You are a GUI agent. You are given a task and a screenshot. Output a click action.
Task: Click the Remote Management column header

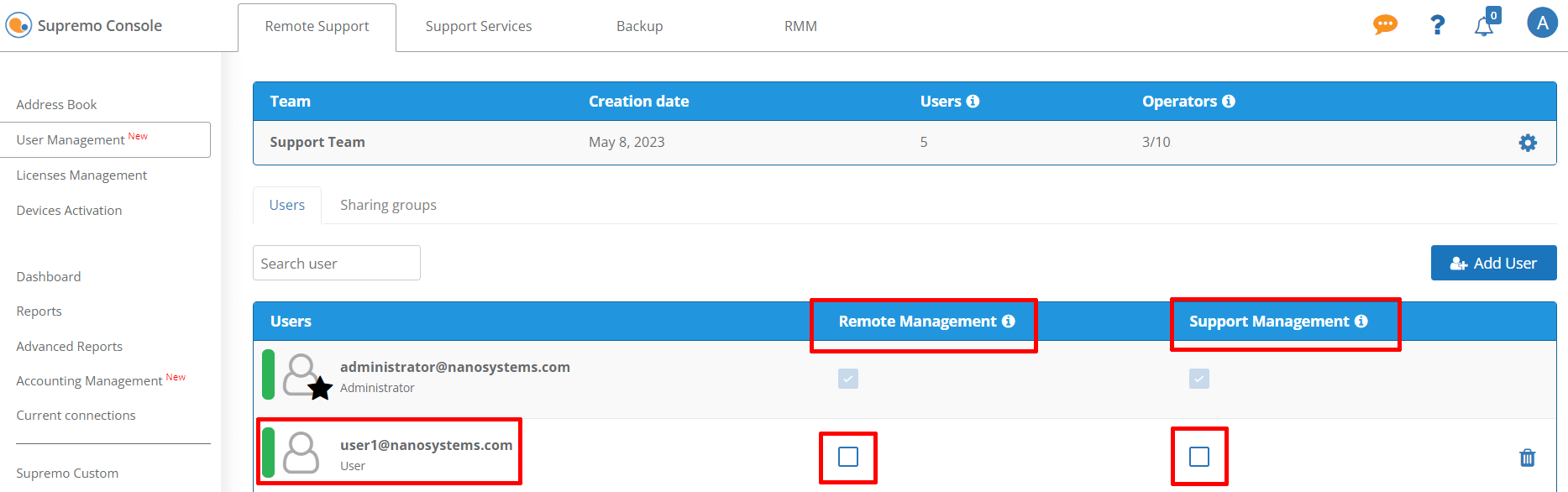coord(917,322)
